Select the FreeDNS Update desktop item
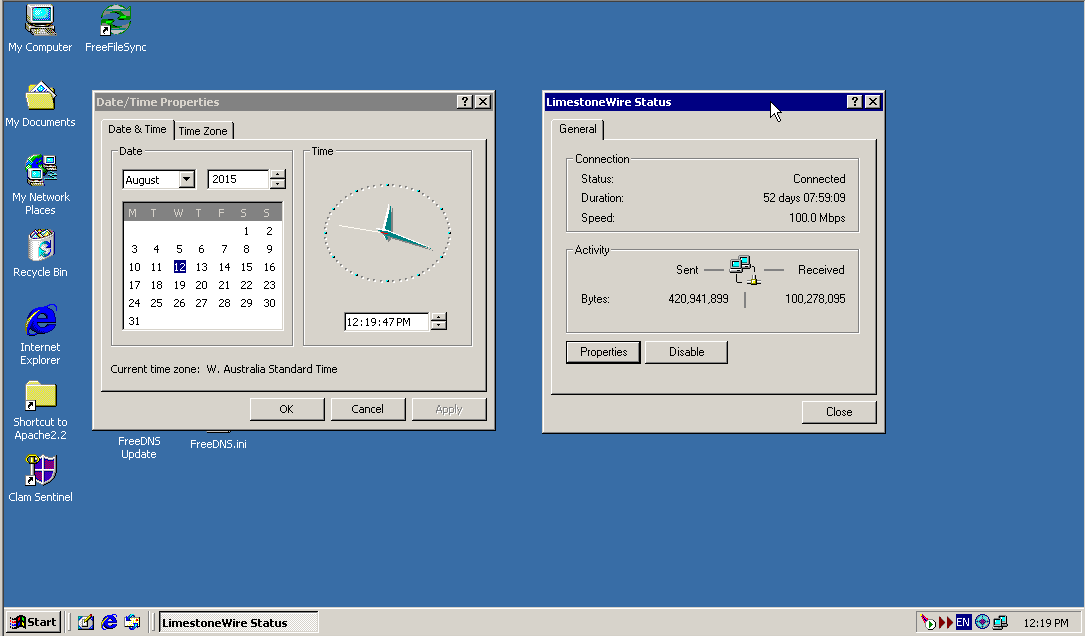This screenshot has height=636, width=1085. [x=139, y=447]
